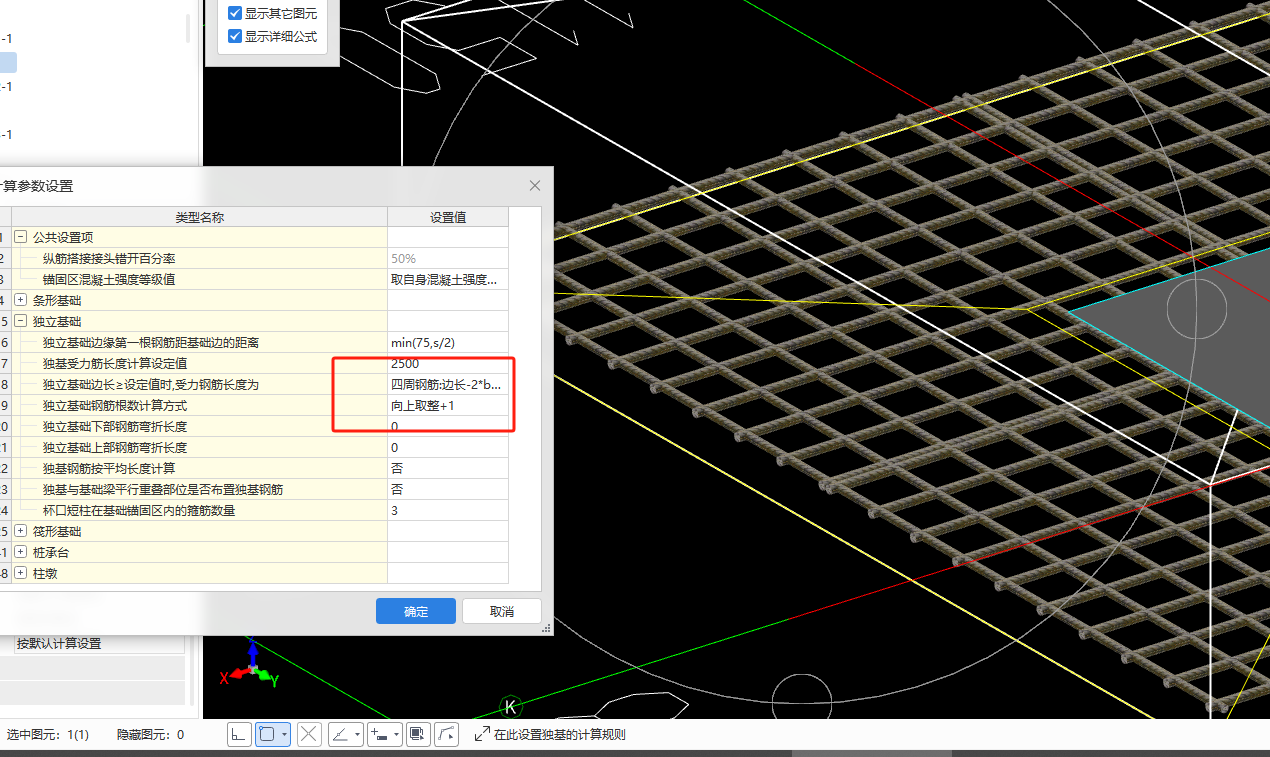Click the dialog resize grip near 取消
The image size is (1270, 757).
[x=546, y=628]
